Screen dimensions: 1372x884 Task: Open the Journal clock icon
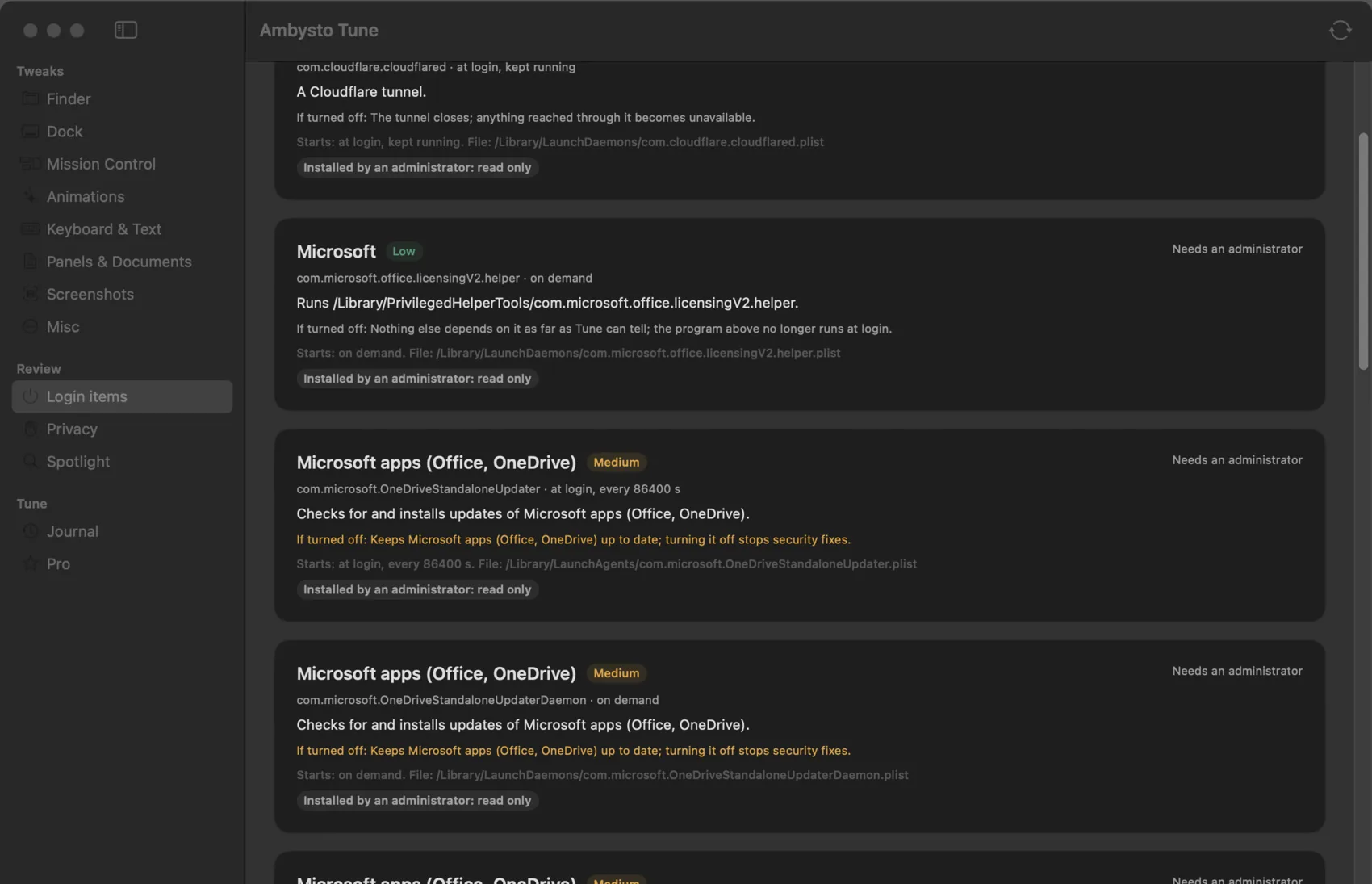point(30,531)
